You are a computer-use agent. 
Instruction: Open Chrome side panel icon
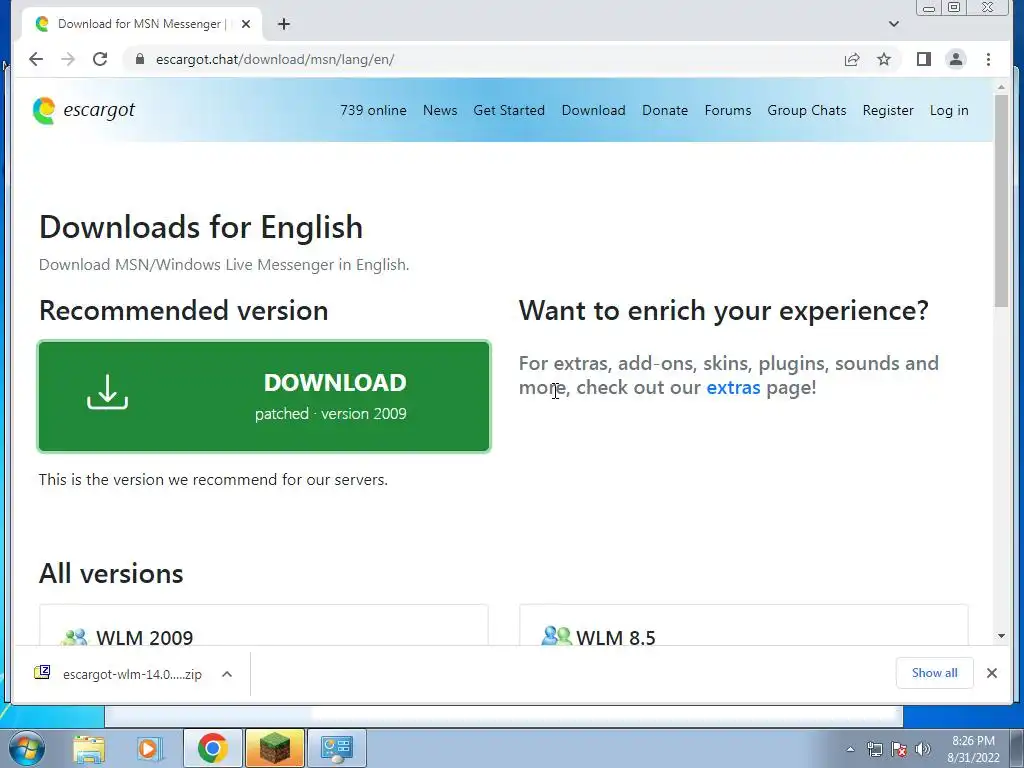point(923,59)
